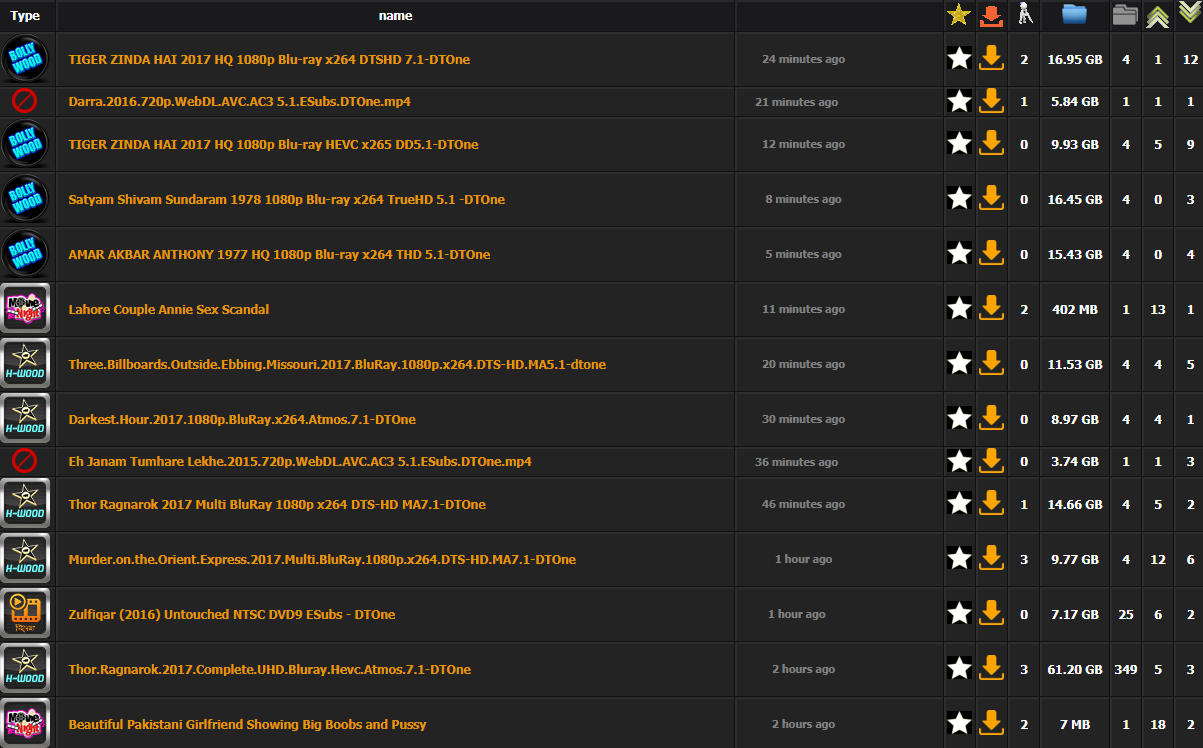Image resolution: width=1203 pixels, height=748 pixels.
Task: Sort the list by Type column header
Action: point(25,16)
